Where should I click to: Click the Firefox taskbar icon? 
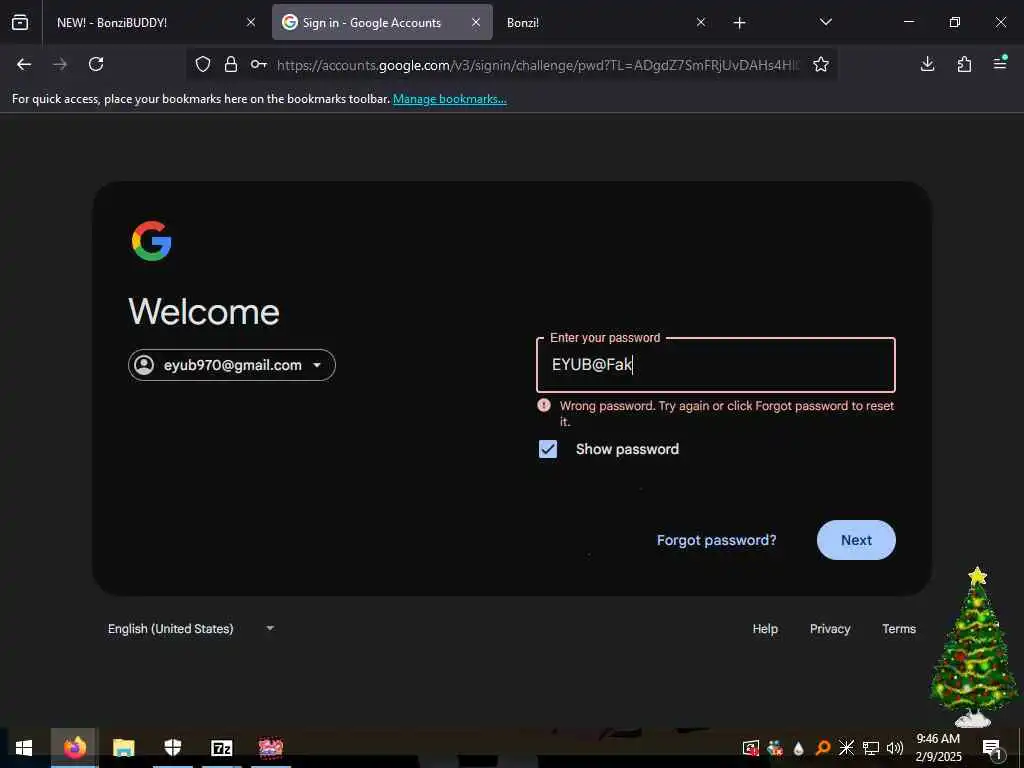point(74,748)
